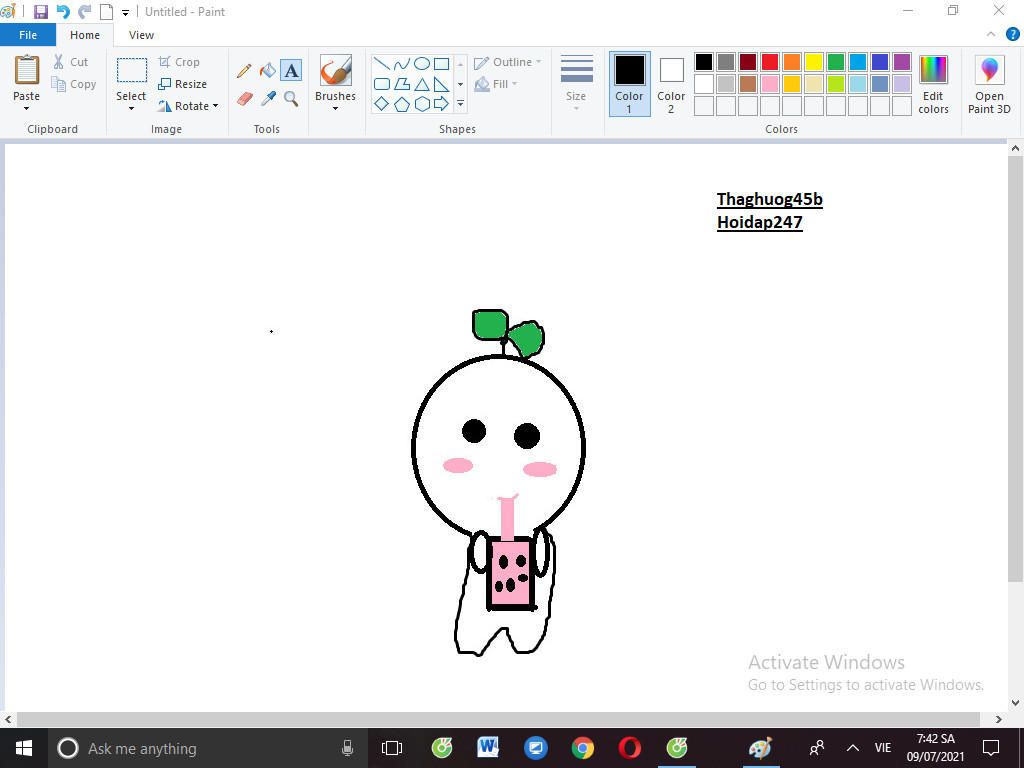Pick the red color swatch

coord(769,62)
